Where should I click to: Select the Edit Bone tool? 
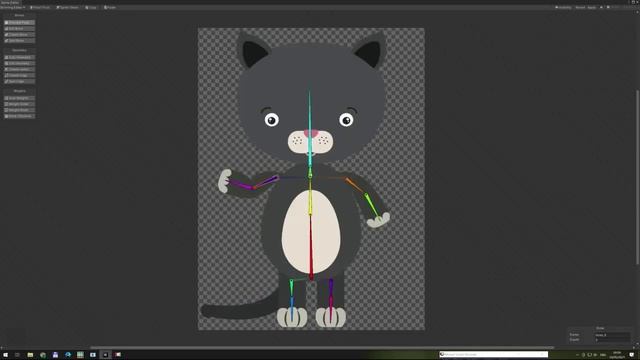pyautogui.click(x=19, y=29)
